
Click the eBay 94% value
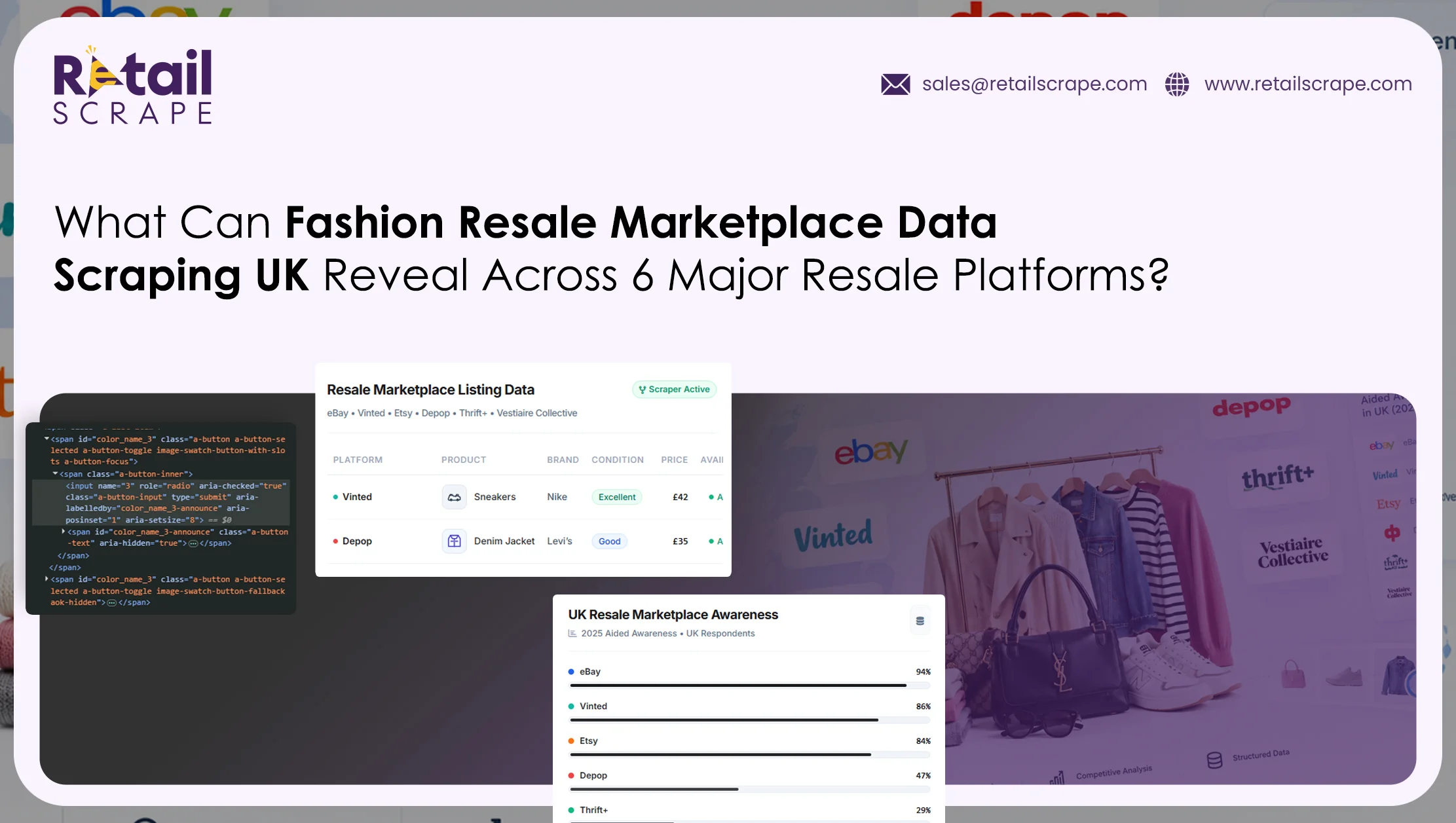[x=923, y=672]
